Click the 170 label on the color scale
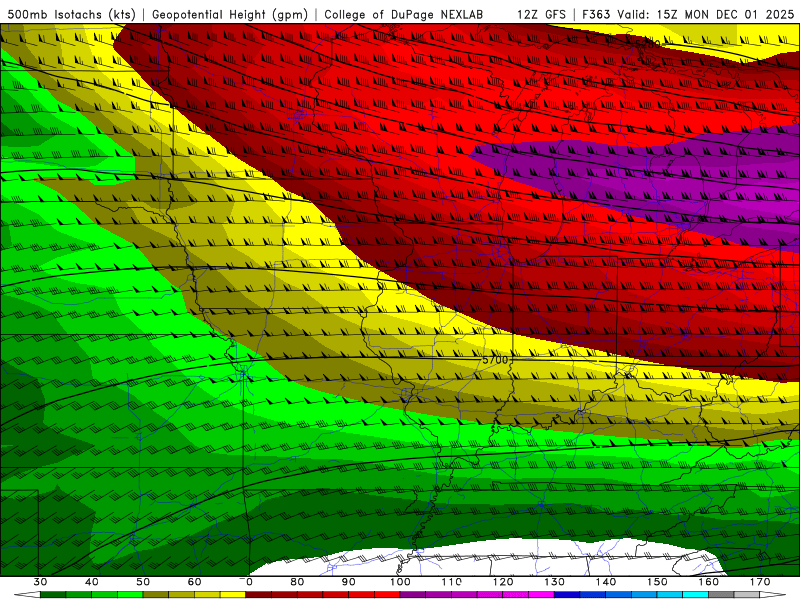 pos(760,582)
